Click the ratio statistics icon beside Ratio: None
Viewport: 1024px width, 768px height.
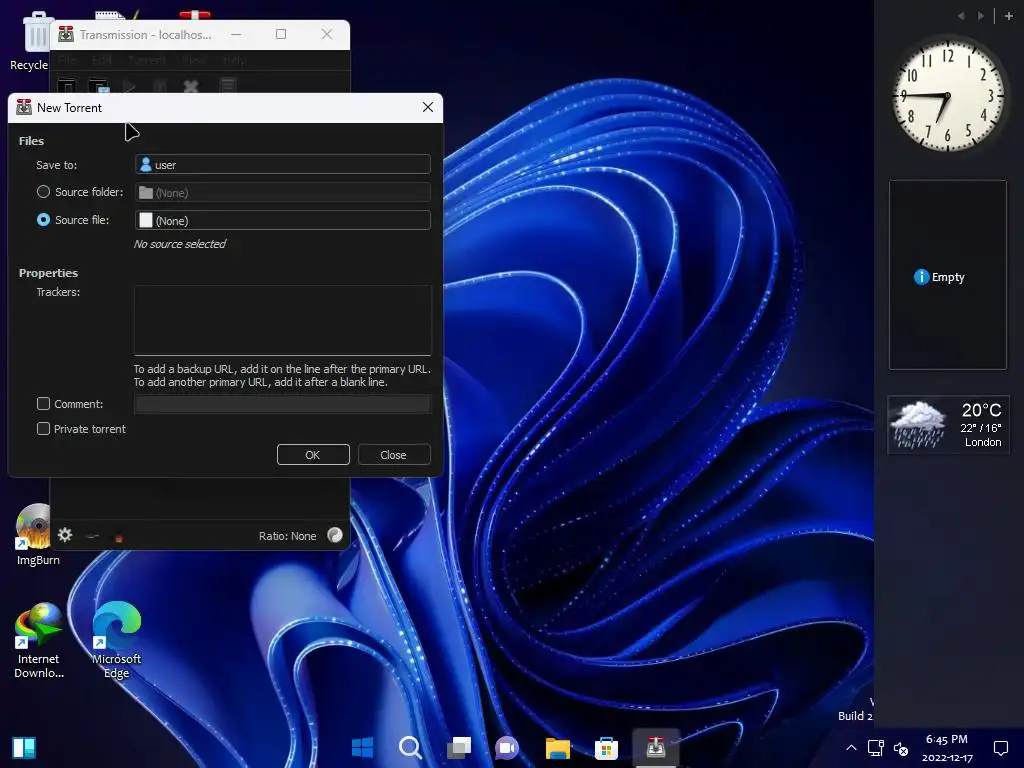335,536
